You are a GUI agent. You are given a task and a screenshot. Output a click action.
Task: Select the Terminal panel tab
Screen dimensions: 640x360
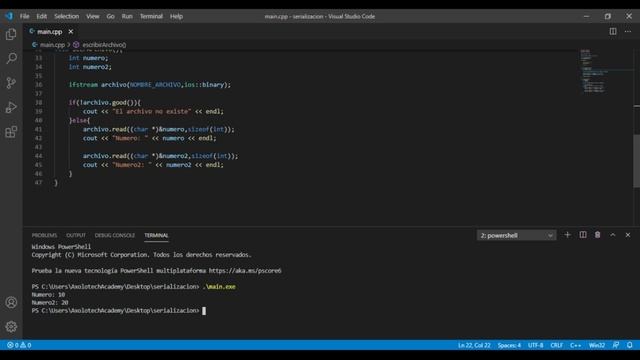(156, 236)
